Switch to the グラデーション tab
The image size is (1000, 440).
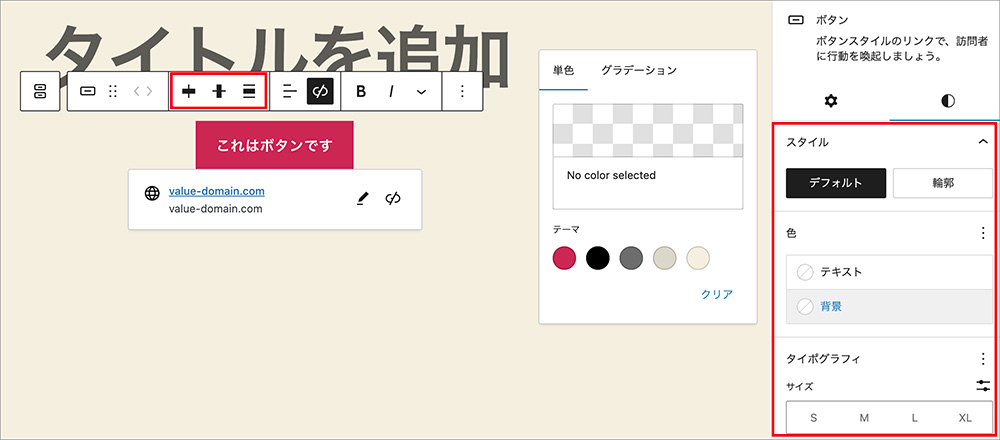(x=638, y=71)
